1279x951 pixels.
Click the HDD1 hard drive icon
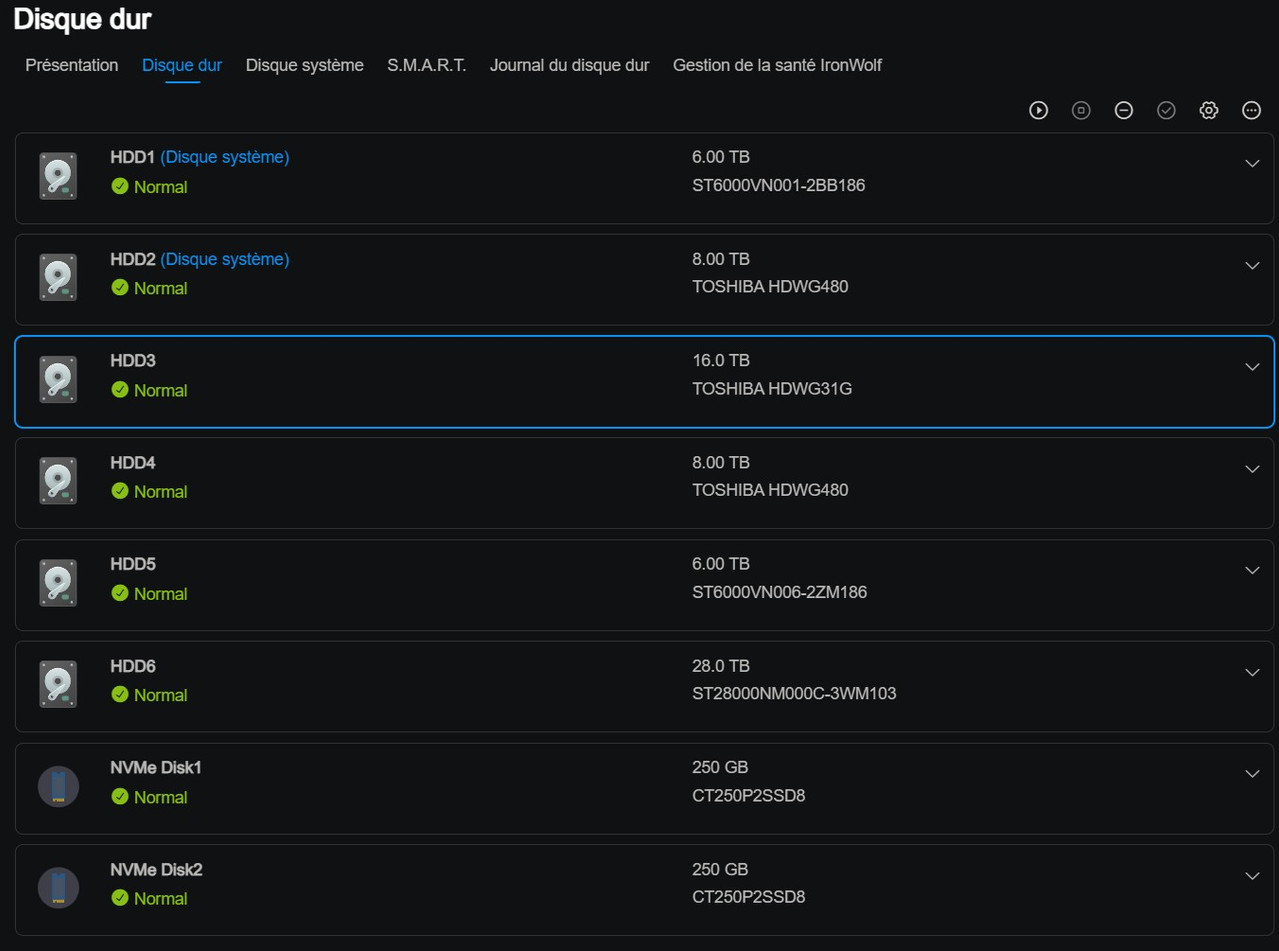[x=58, y=176]
